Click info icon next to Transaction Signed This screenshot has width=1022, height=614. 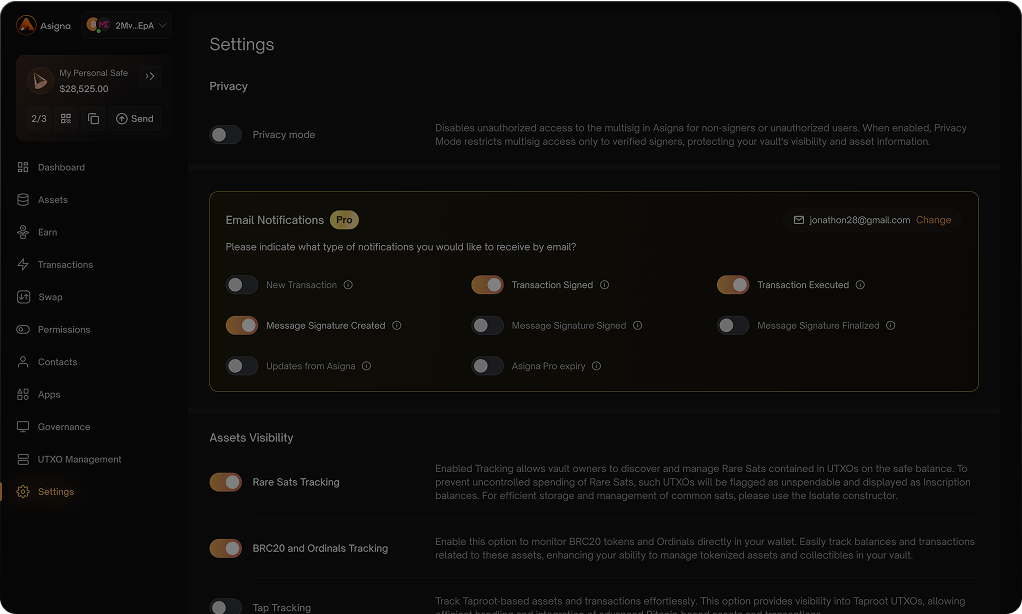coord(605,285)
